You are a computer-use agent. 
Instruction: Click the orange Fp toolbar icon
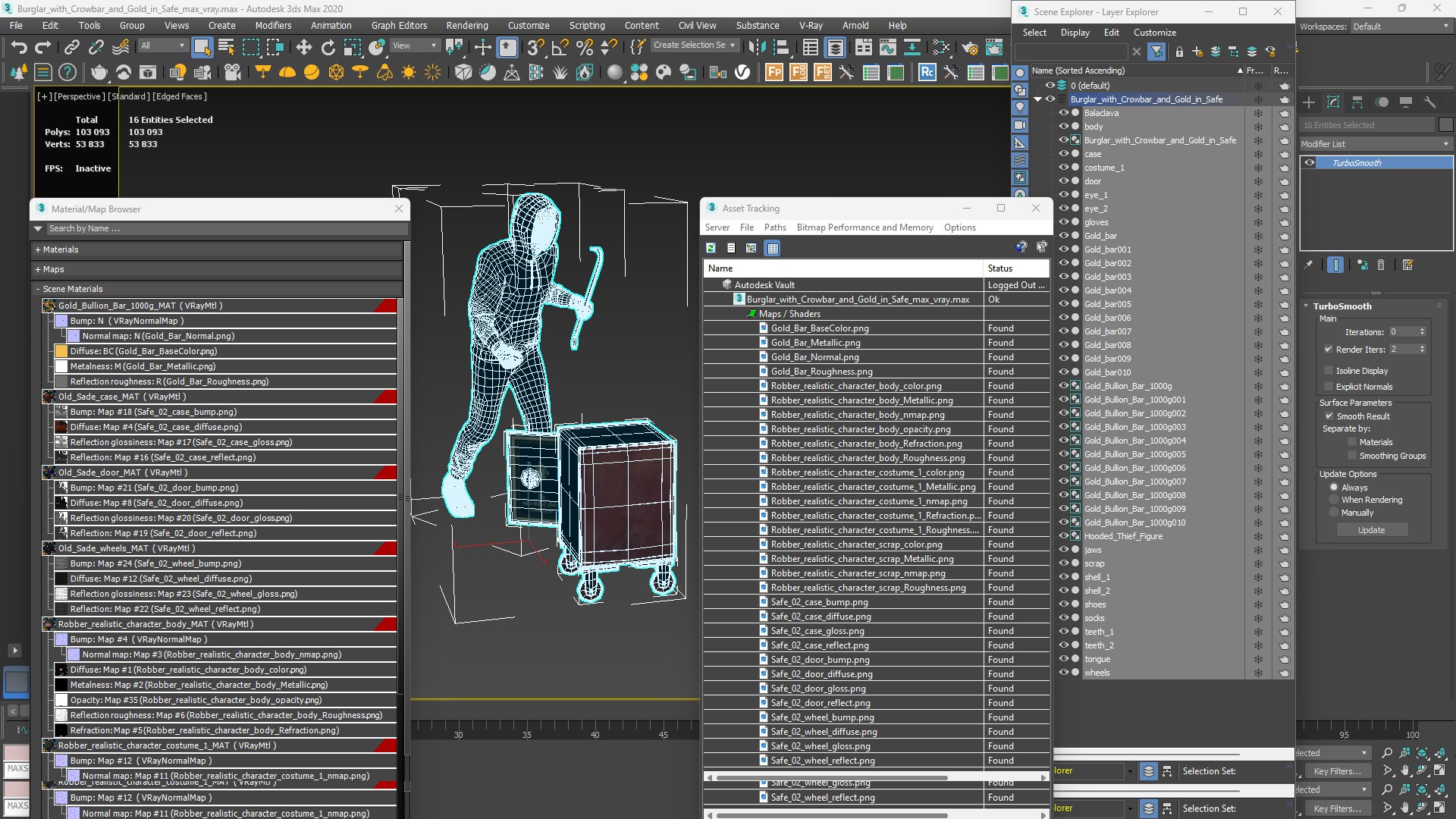click(774, 73)
